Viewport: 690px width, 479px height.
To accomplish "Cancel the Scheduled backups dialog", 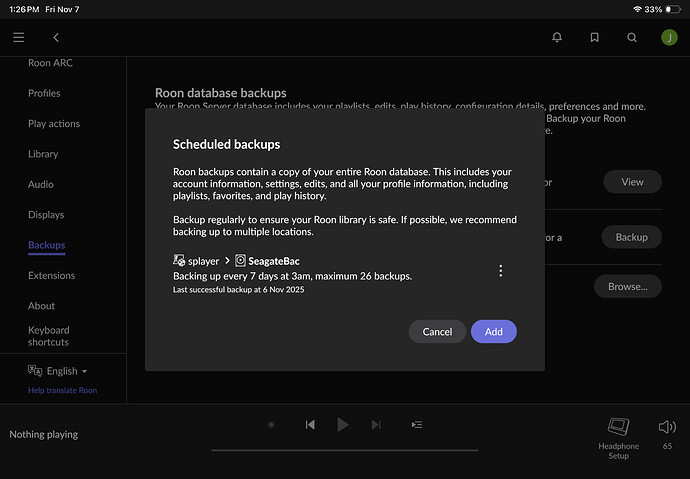I will 437,331.
